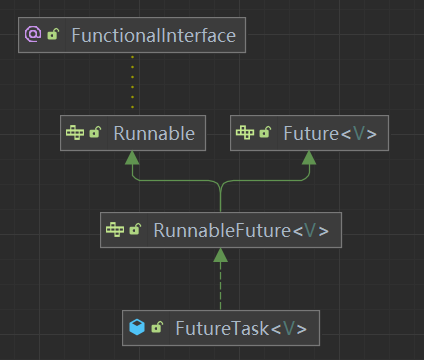Screen dimensions: 424x360
Task: Click the extends arrowhead pointing to Future<V>
Action: (309, 158)
